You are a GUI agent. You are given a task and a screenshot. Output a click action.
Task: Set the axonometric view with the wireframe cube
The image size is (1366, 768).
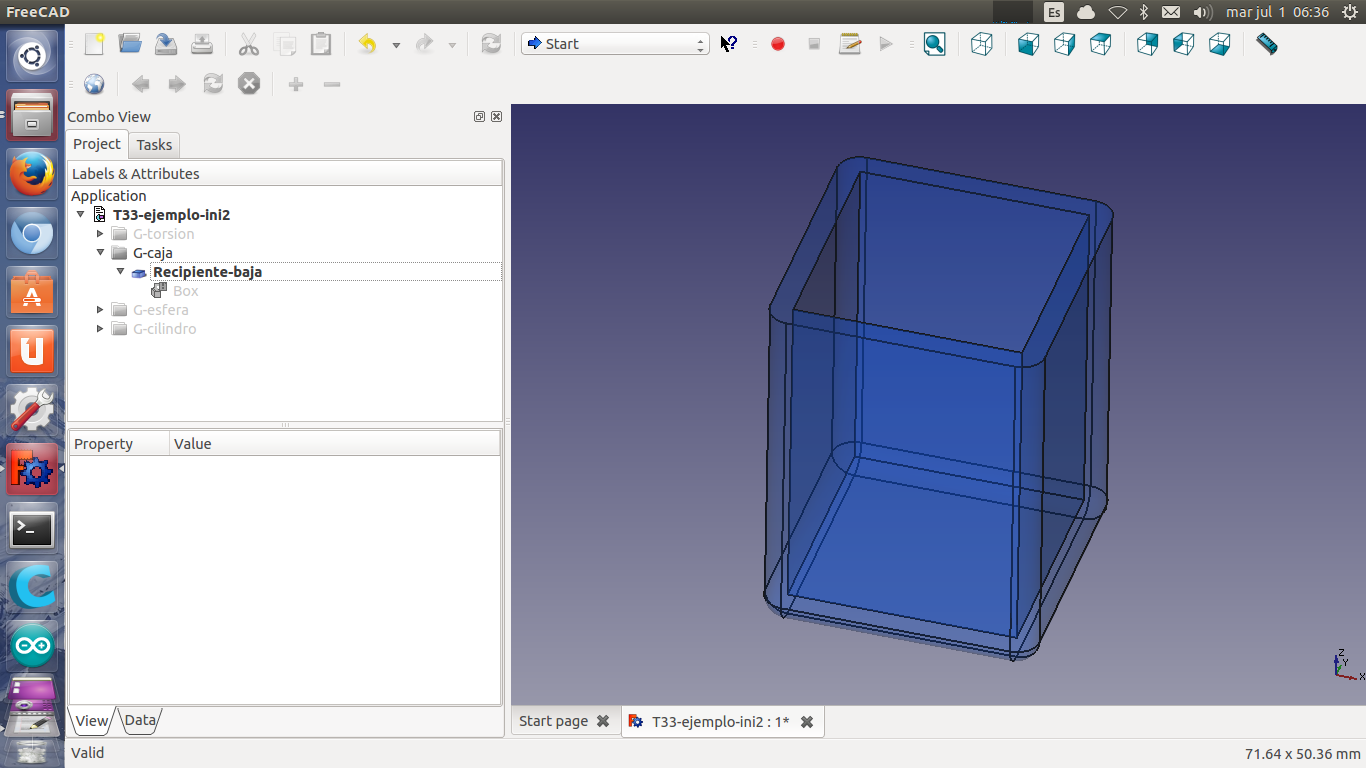pyautogui.click(x=982, y=44)
